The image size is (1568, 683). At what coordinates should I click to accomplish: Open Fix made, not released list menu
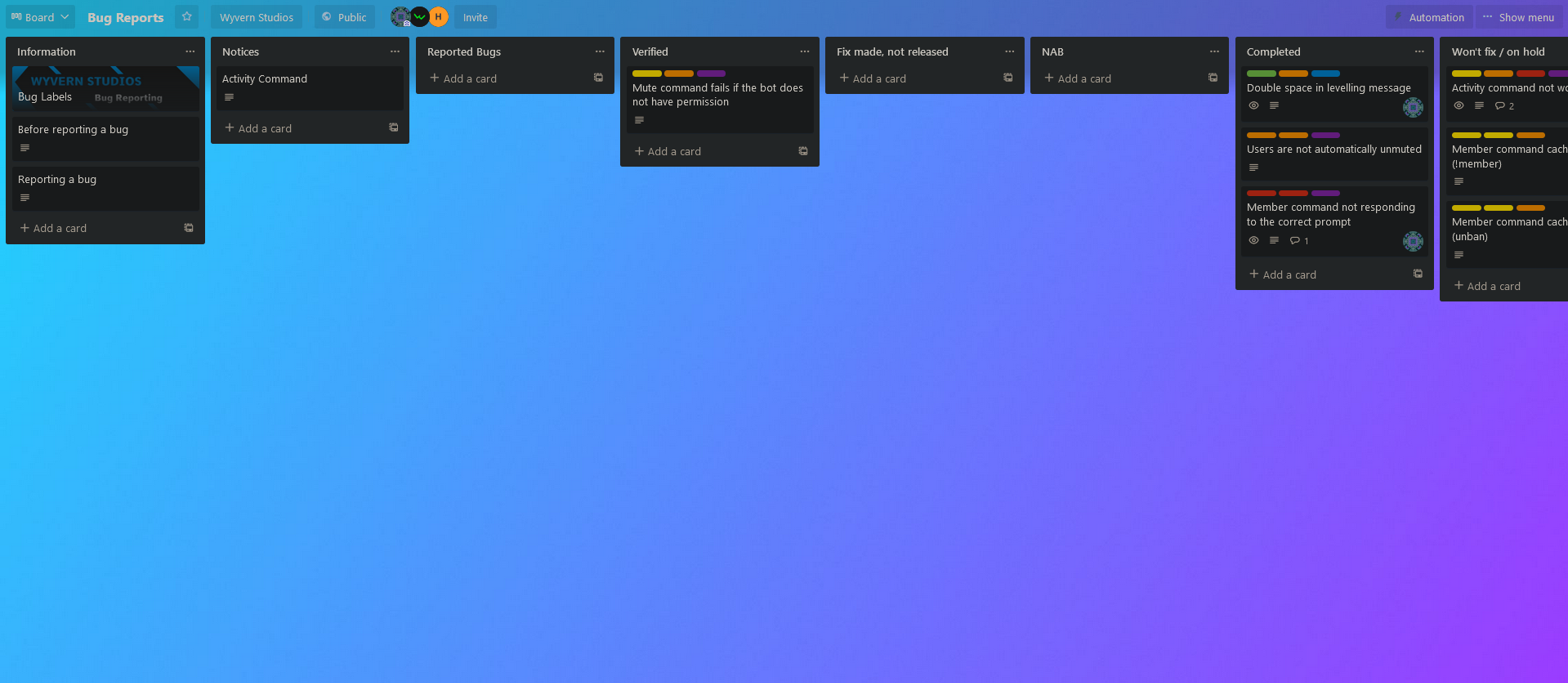[1010, 51]
